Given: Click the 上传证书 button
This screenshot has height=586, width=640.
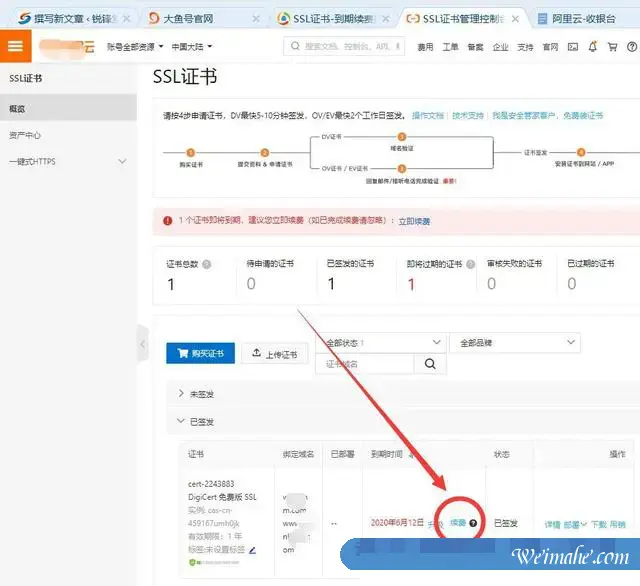Looking at the screenshot, I should [x=275, y=353].
